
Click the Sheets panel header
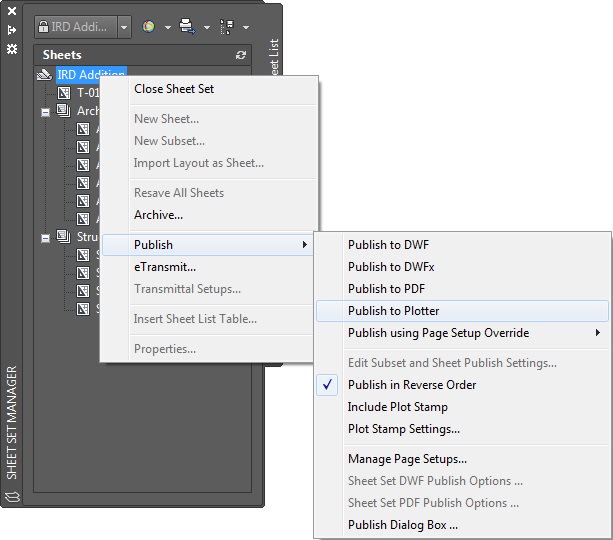click(143, 55)
